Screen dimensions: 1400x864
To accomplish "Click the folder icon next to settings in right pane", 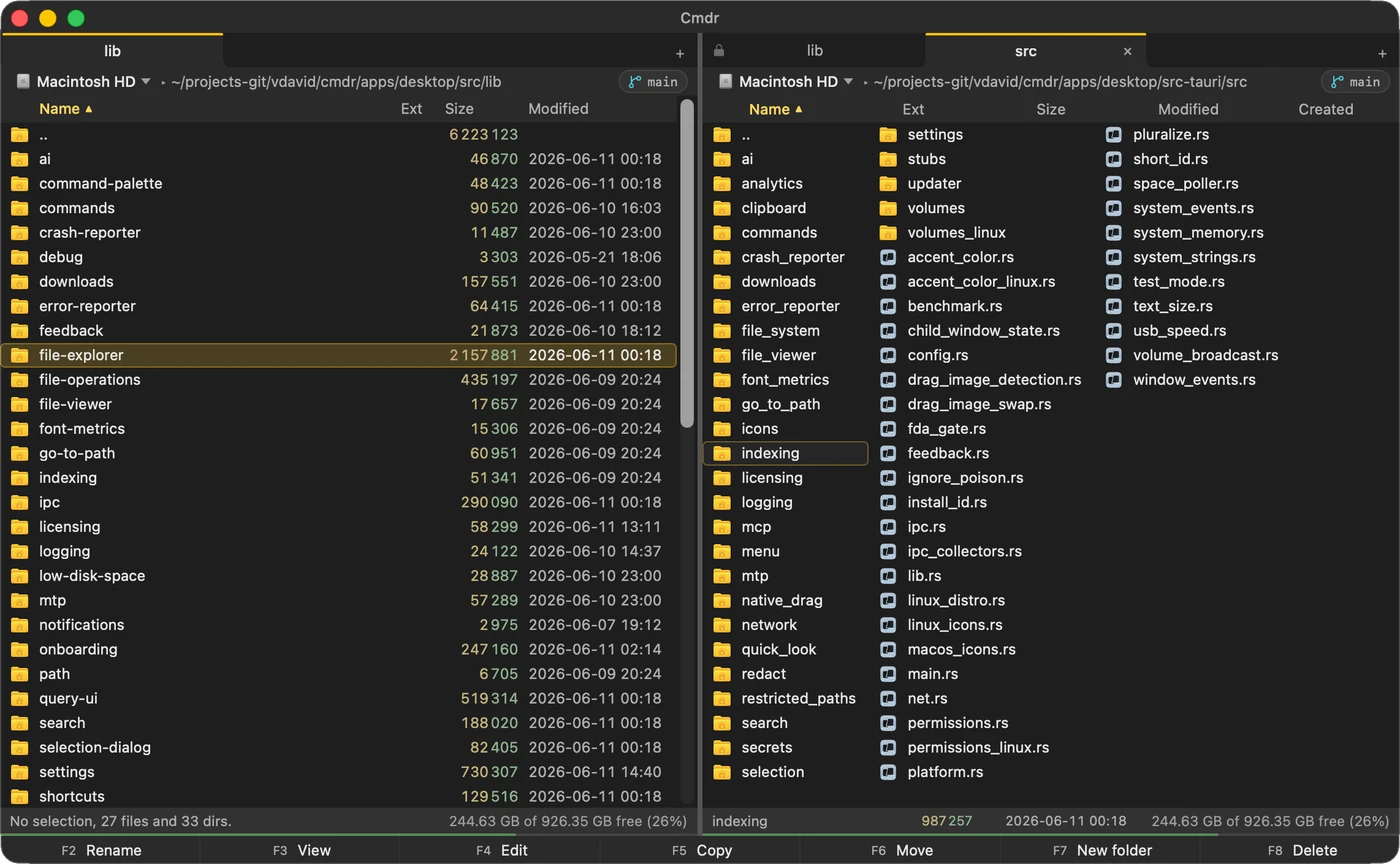I will tap(888, 134).
